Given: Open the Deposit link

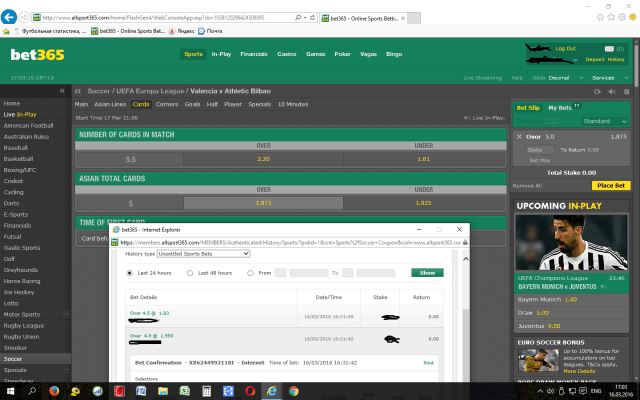Looking at the screenshot, I should pos(595,60).
